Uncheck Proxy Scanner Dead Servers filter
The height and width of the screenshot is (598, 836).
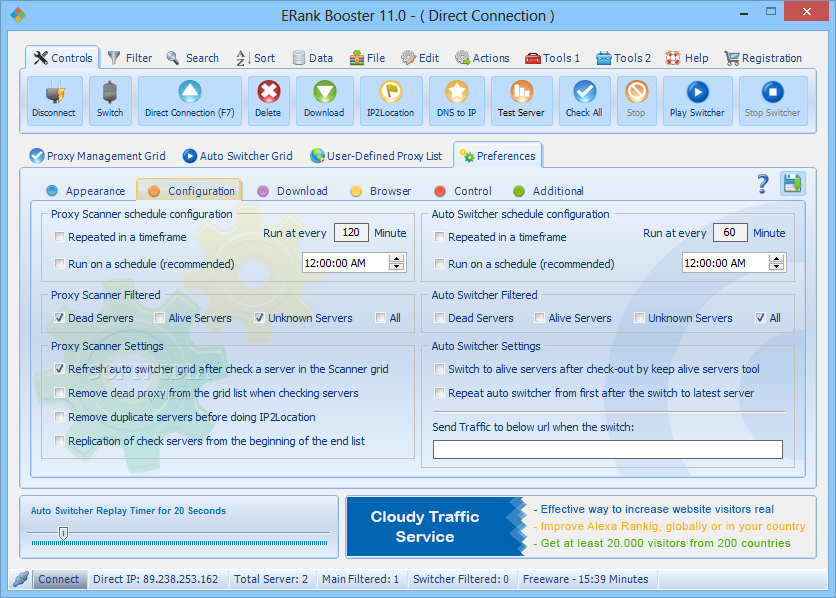pyautogui.click(x=60, y=318)
